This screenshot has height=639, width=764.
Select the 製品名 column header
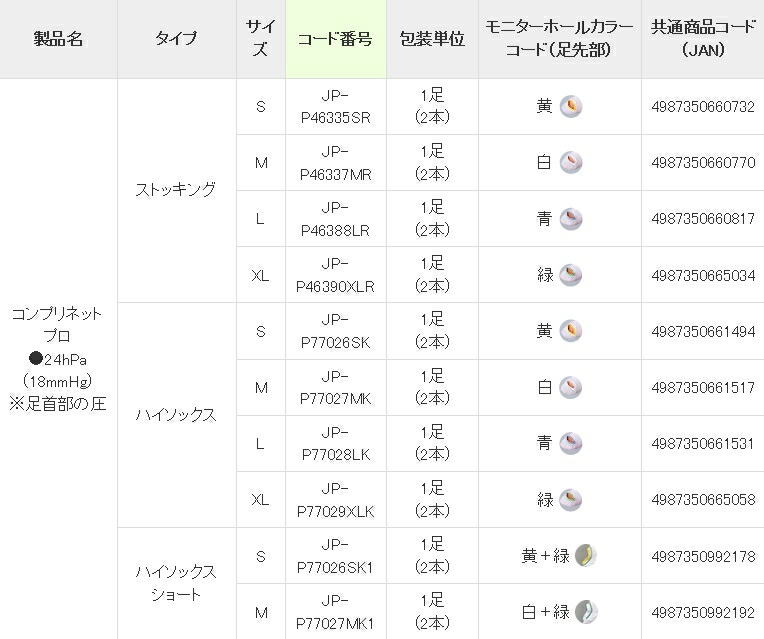[x=58, y=39]
